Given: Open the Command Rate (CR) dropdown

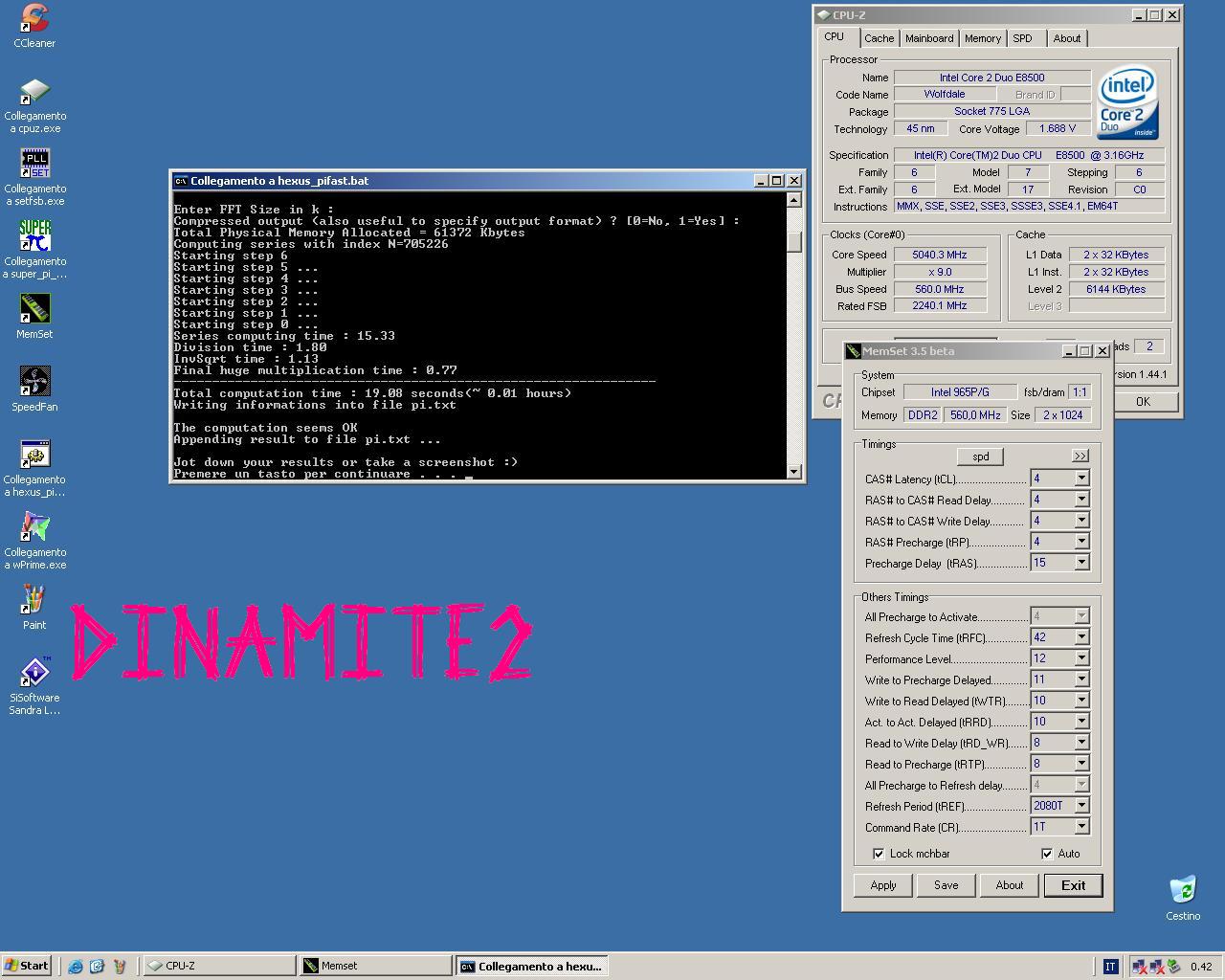Looking at the screenshot, I should (1081, 827).
